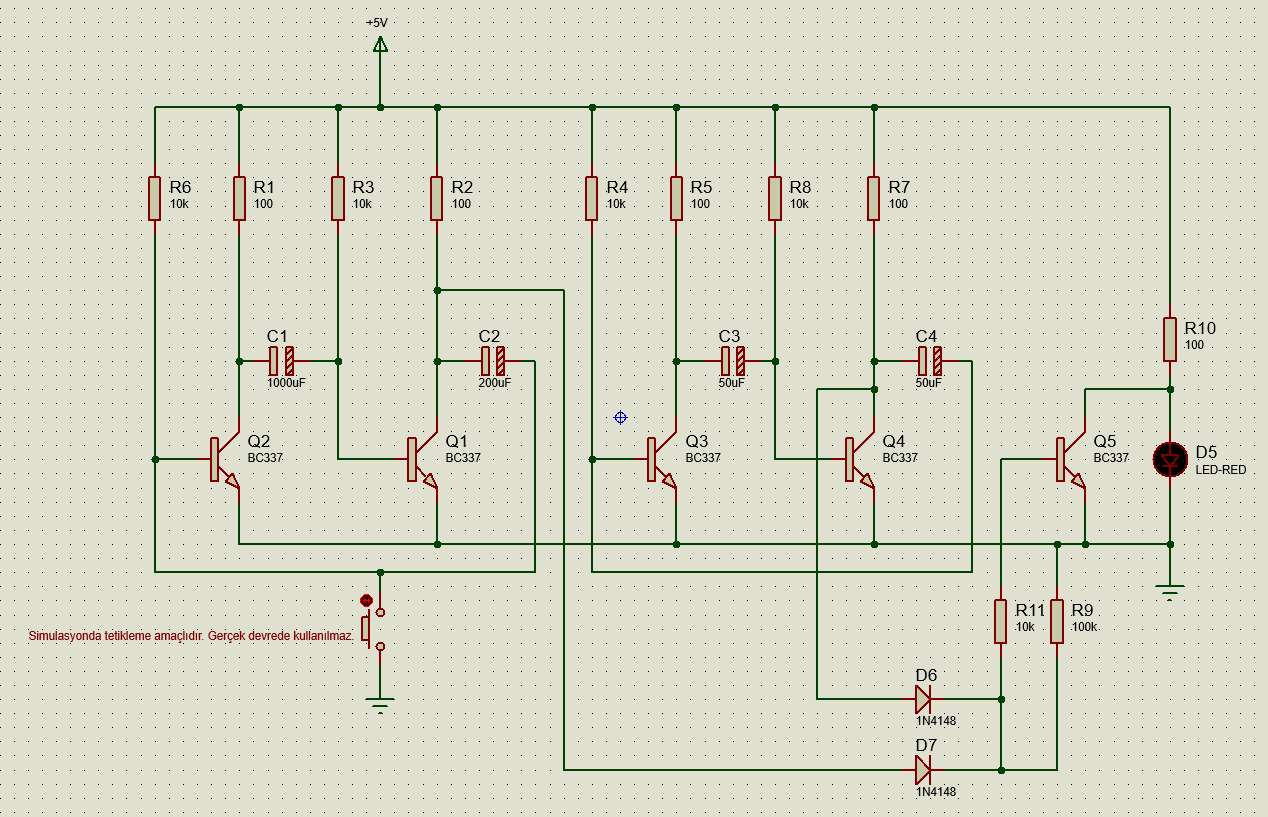The image size is (1268, 817).
Task: Click the C1 1000uF capacitor
Action: pyautogui.click(x=281, y=361)
